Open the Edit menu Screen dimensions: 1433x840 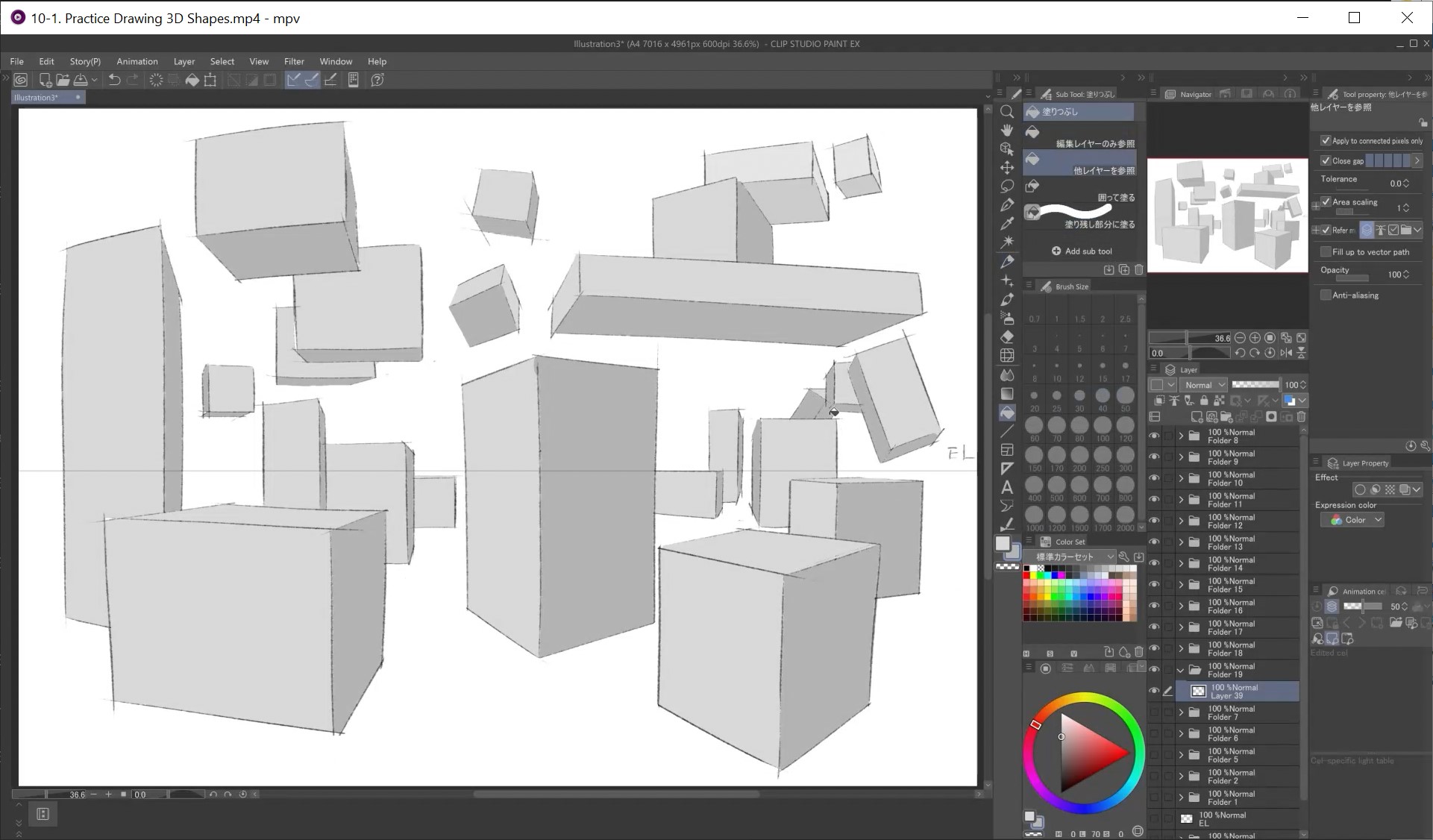point(46,61)
